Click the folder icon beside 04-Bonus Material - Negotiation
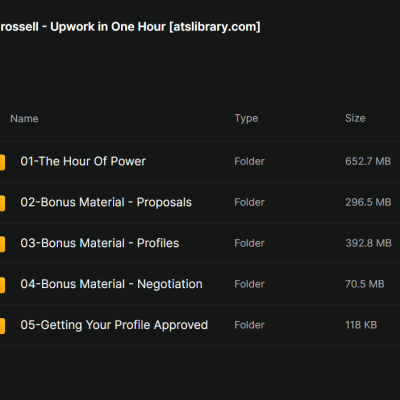Viewport: 400px width, 400px height. (2, 285)
